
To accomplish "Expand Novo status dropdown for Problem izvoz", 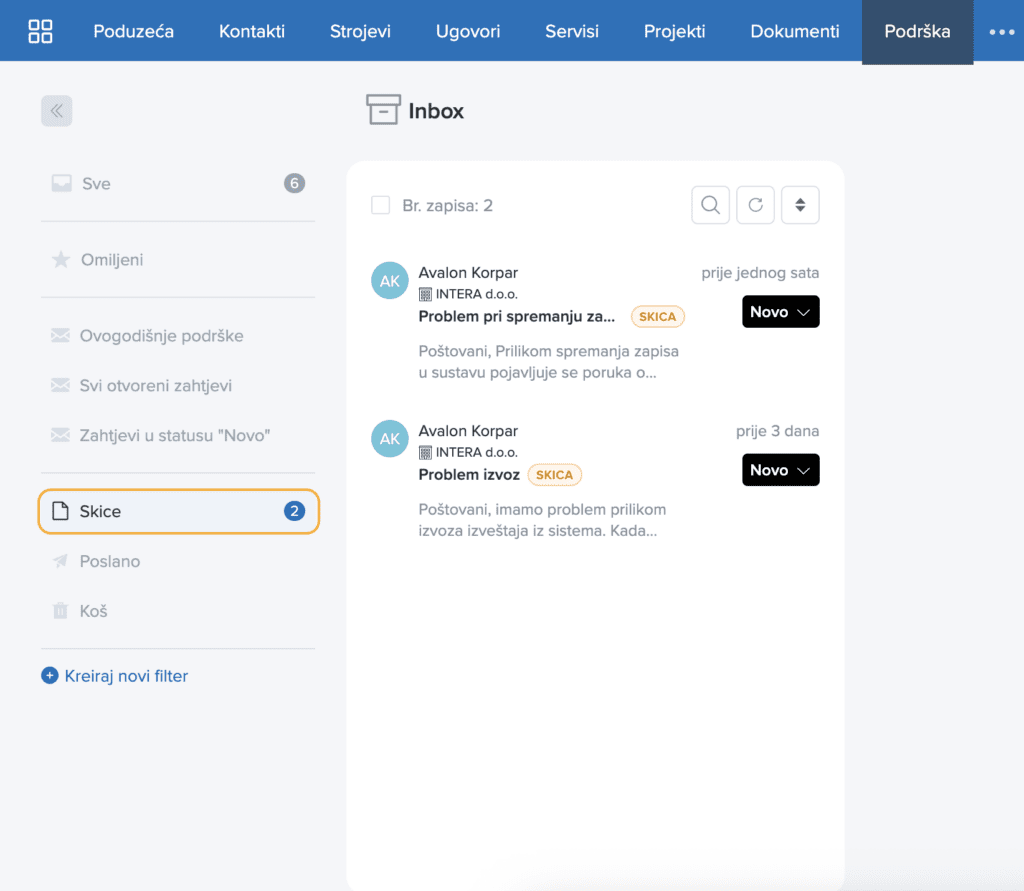I will click(x=780, y=470).
